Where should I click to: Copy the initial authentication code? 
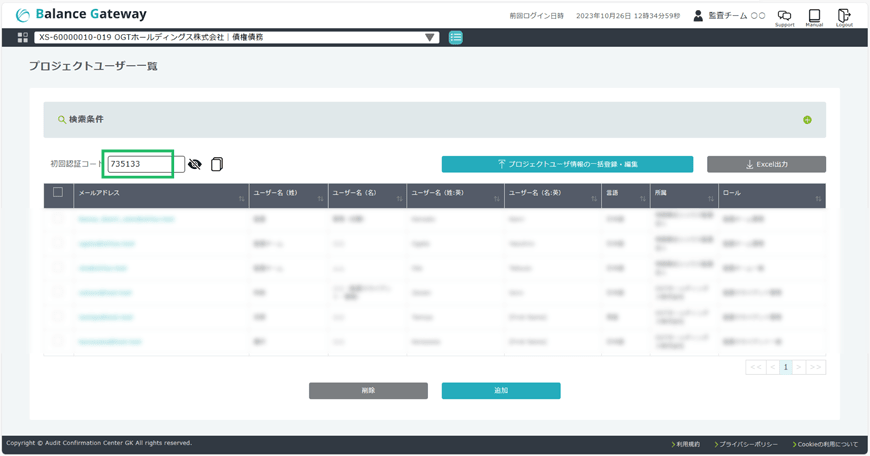pos(217,164)
